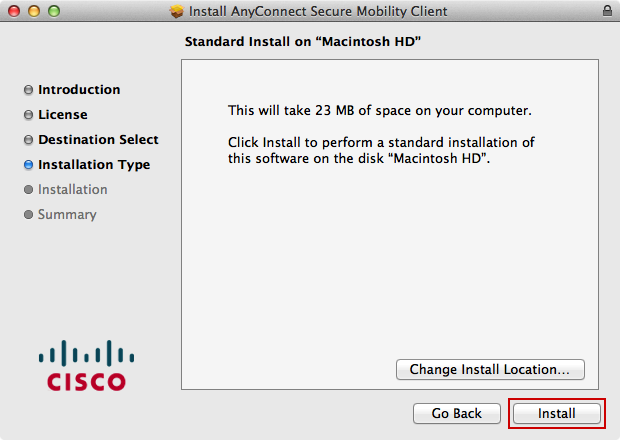Close the installer with the red button
The image size is (620, 440).
[14, 11]
